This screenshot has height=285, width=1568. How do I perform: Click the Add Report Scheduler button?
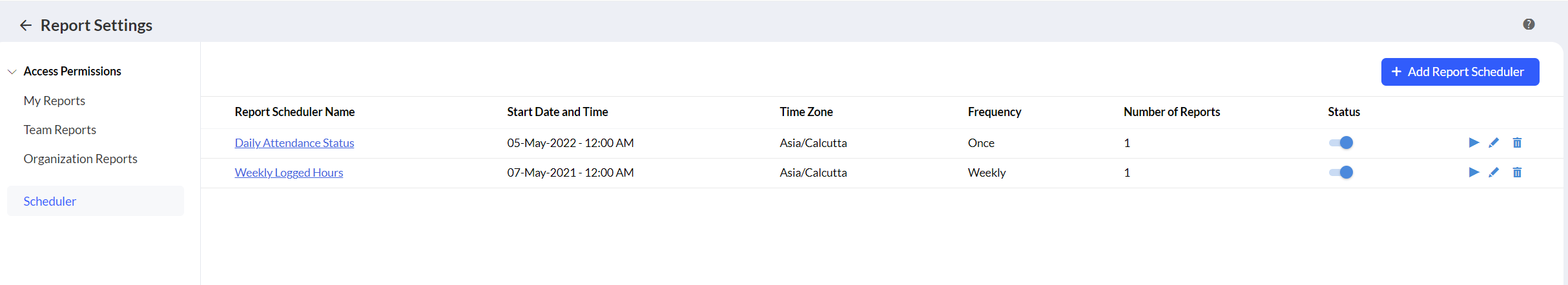(x=1460, y=72)
